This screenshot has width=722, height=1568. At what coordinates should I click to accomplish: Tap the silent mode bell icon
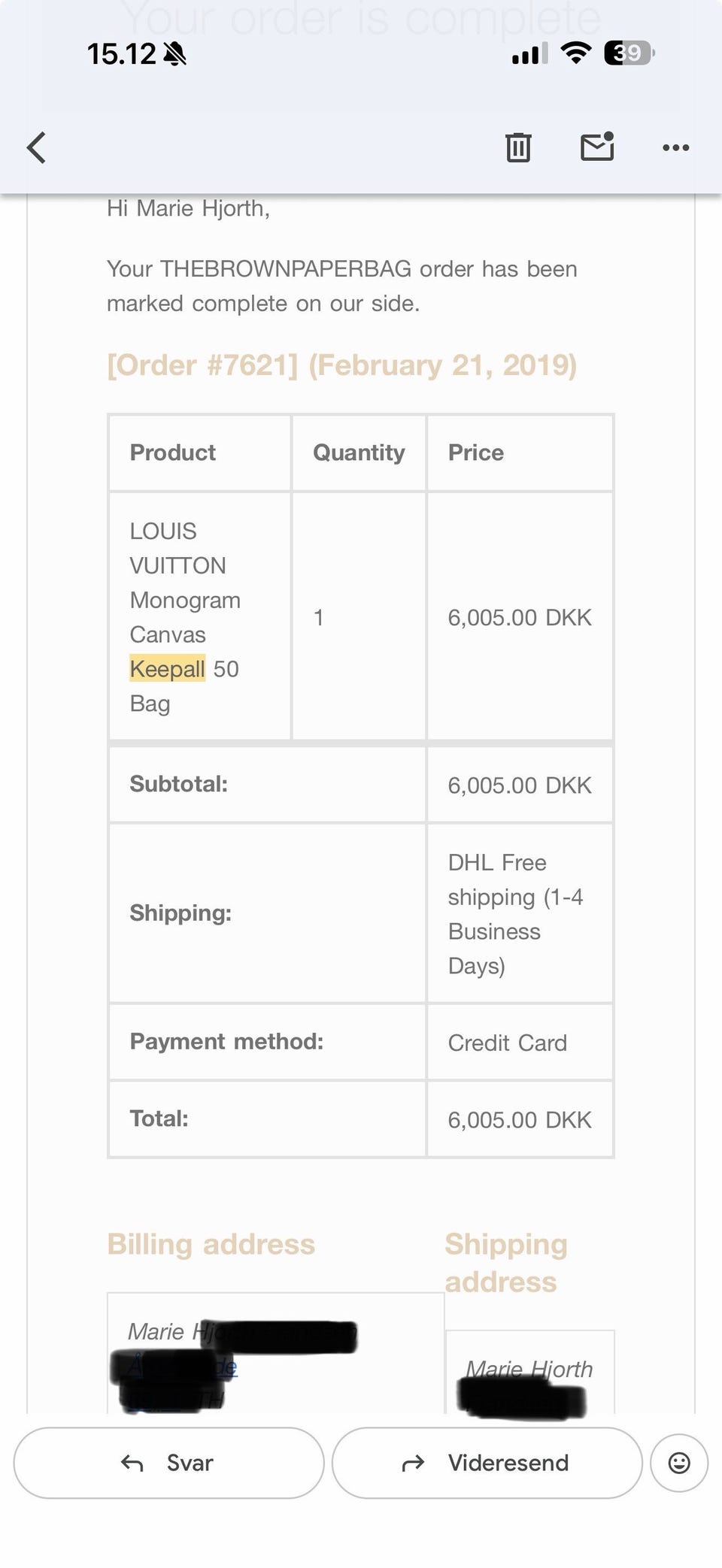(x=174, y=54)
